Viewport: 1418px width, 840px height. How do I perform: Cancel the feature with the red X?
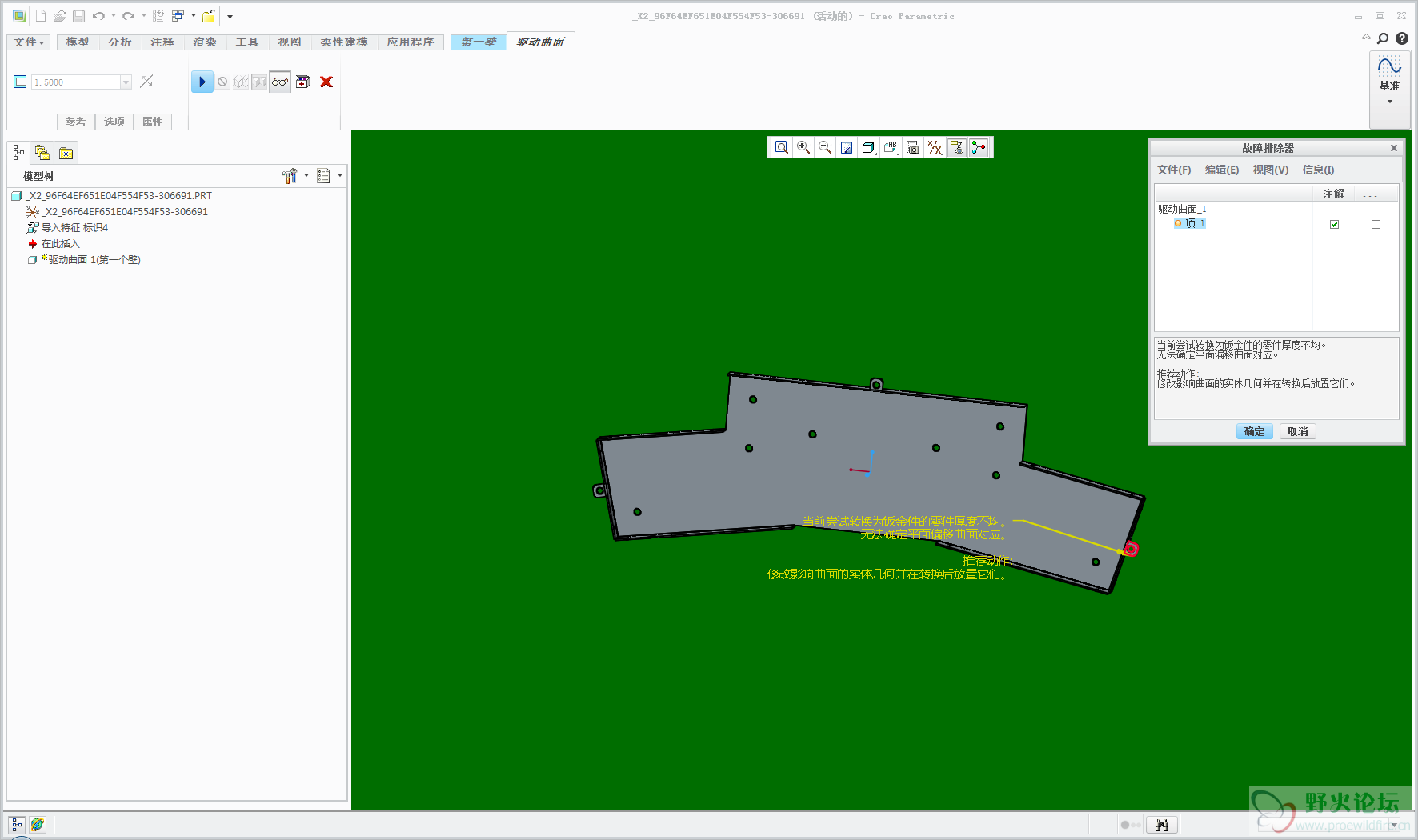coord(326,82)
